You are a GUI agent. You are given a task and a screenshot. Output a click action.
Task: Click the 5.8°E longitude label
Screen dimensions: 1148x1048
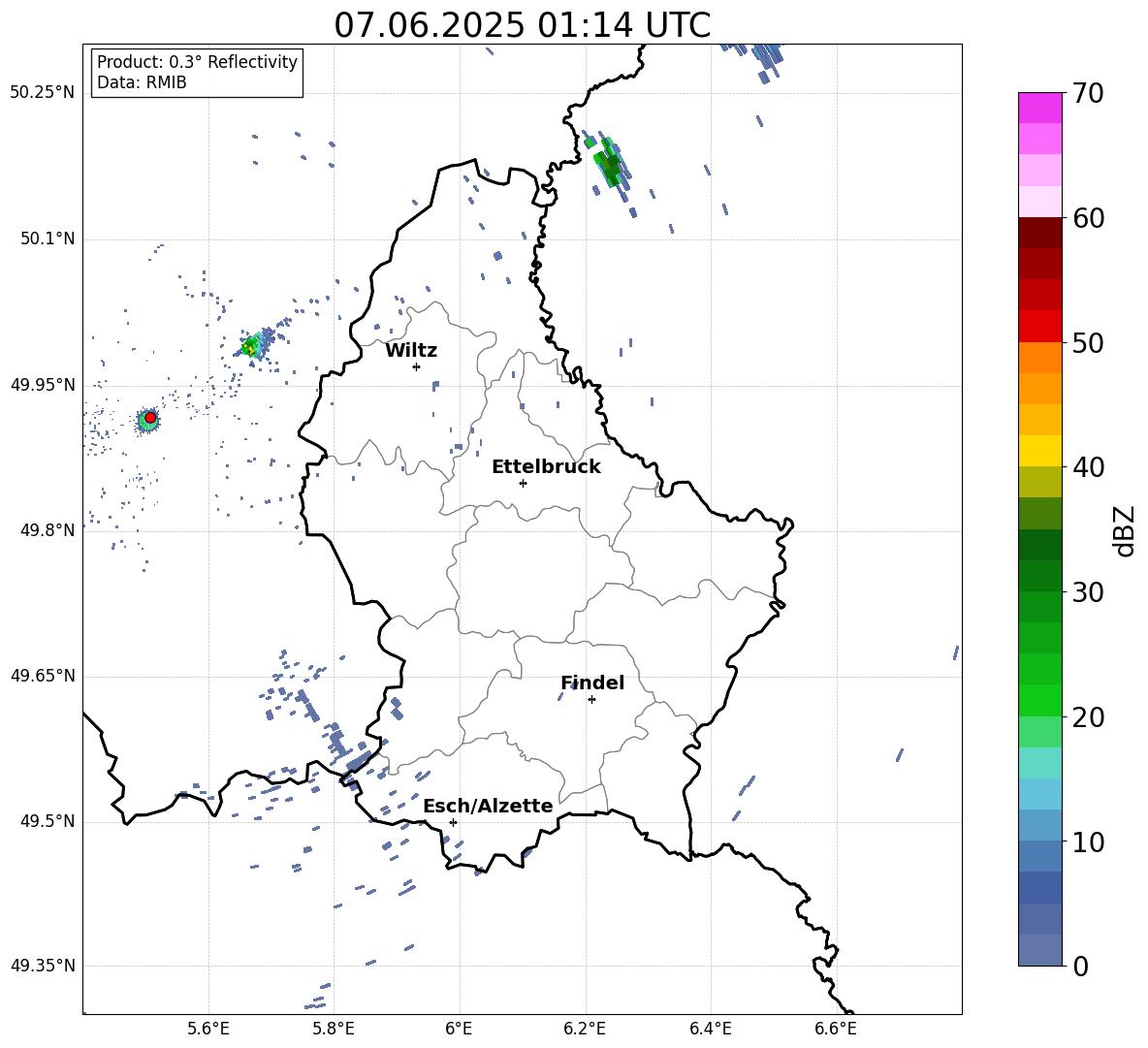point(334,1029)
